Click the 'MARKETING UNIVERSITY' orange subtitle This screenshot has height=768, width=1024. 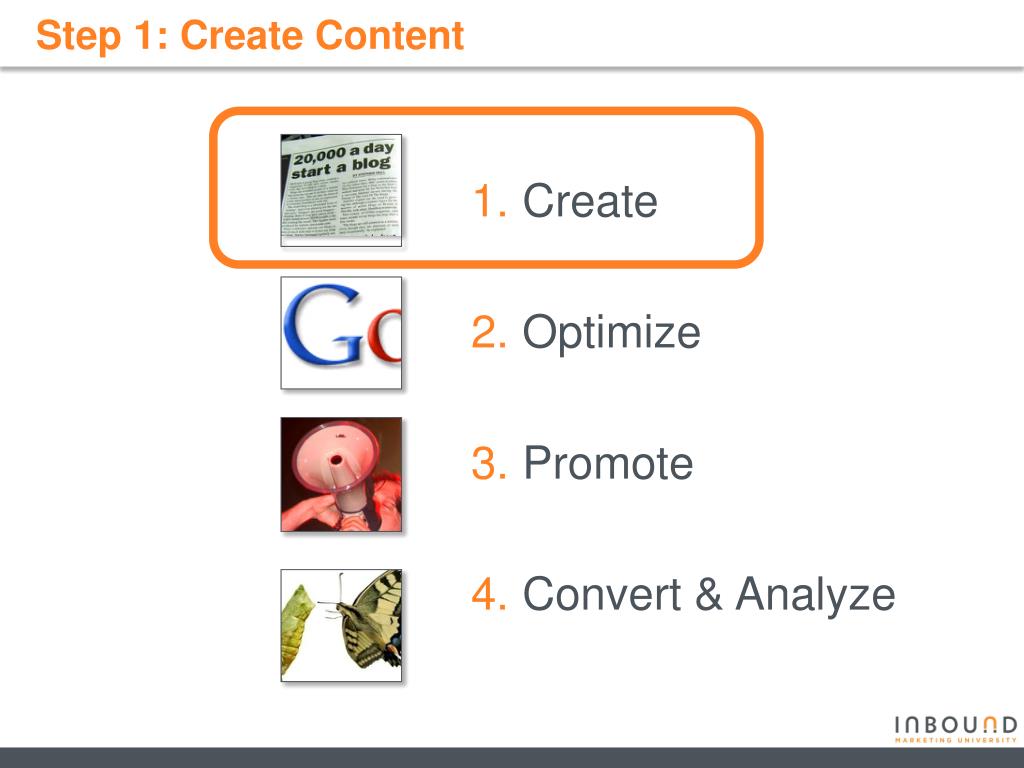coord(955,740)
